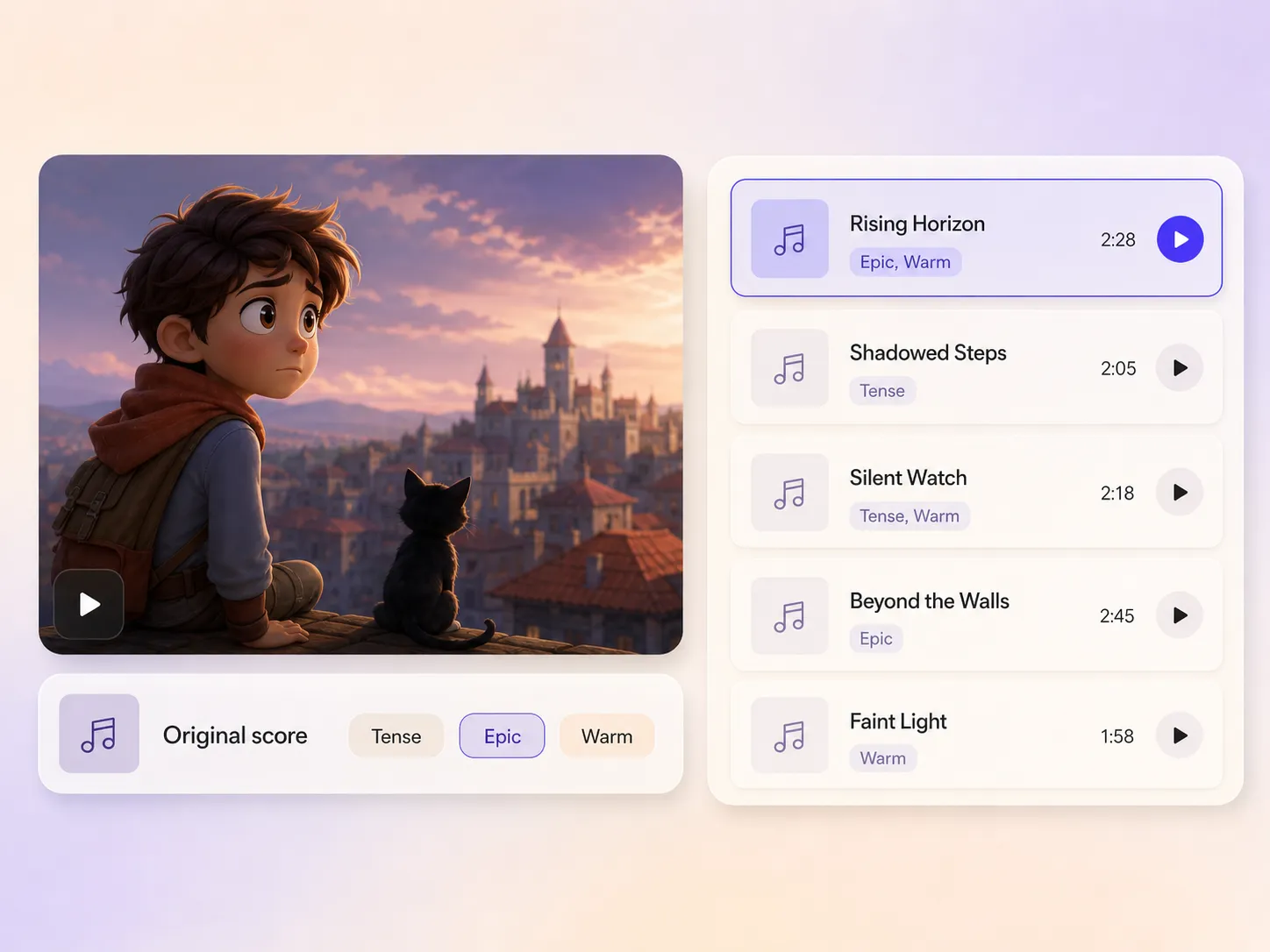This screenshot has height=952, width=1270.
Task: Play the Shadowed Steps track
Action: point(1180,368)
